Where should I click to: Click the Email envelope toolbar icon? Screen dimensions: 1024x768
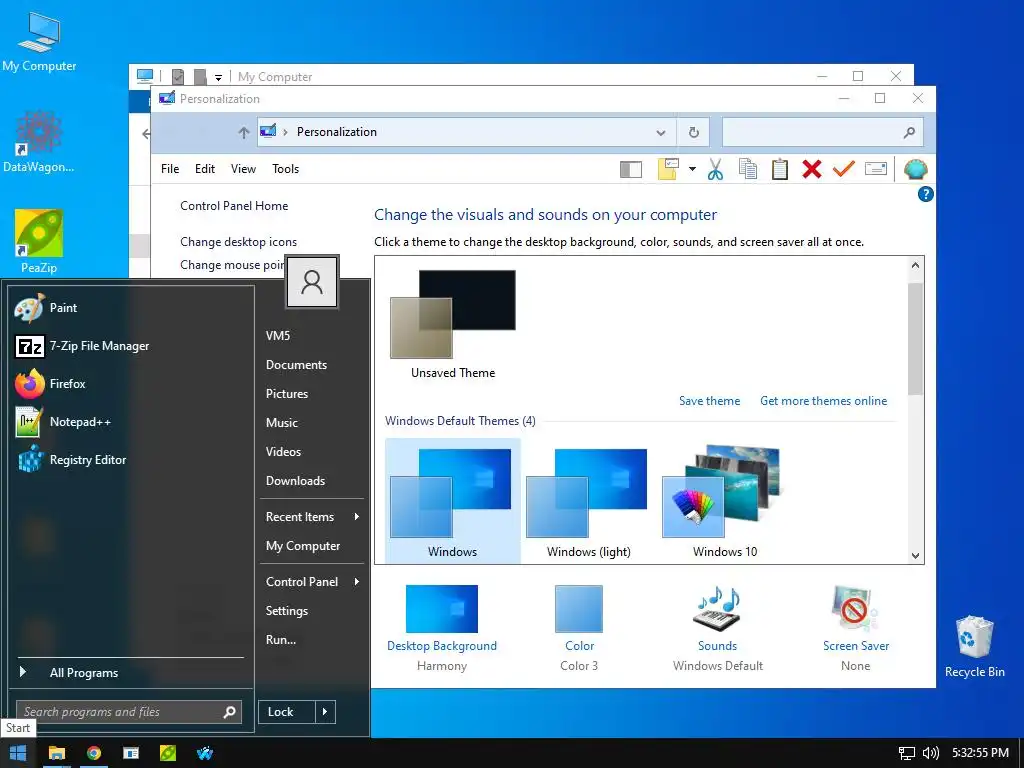point(876,169)
